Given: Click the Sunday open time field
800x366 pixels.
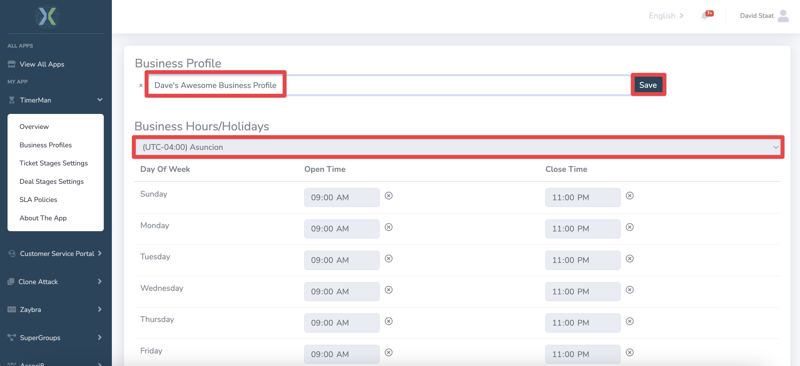Looking at the screenshot, I should 342,198.
